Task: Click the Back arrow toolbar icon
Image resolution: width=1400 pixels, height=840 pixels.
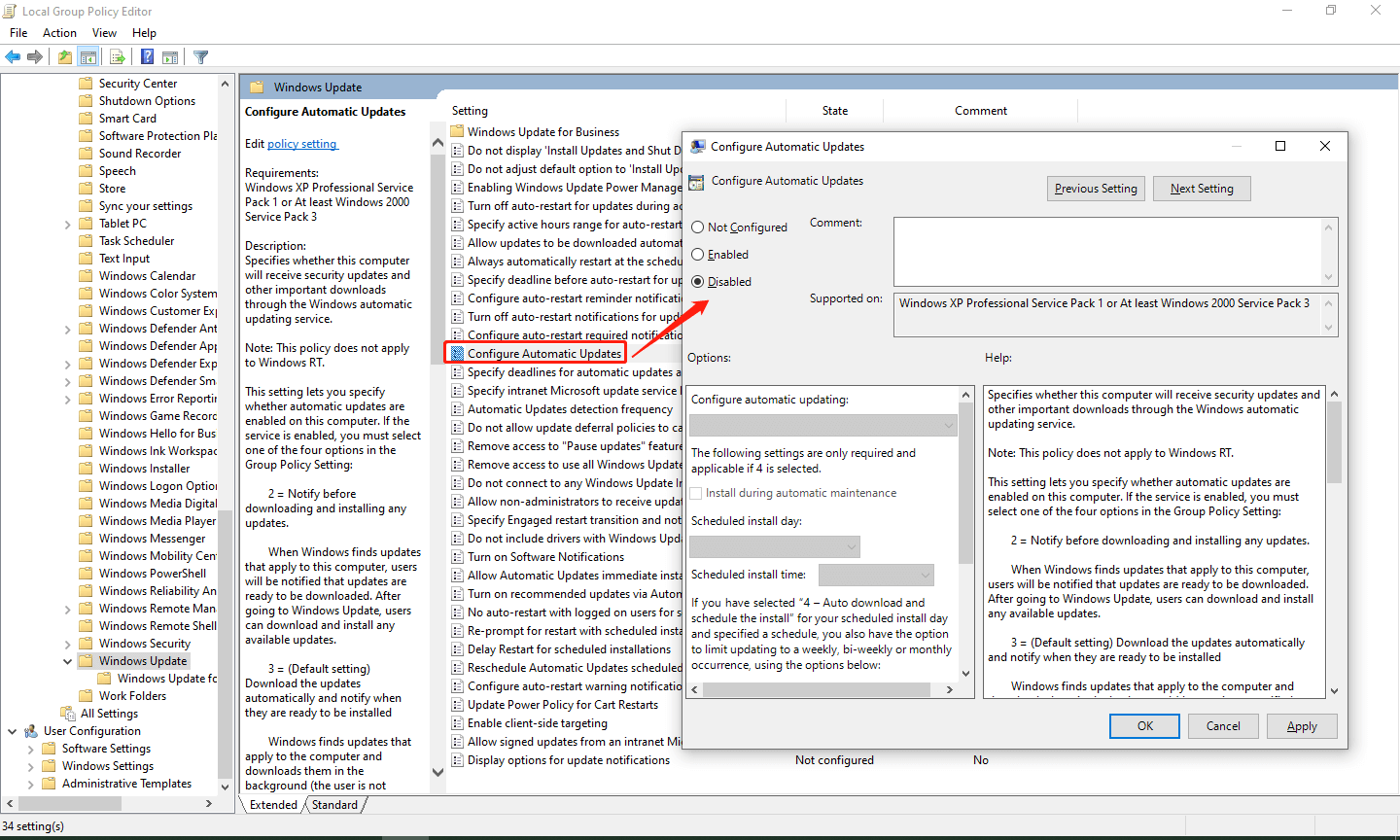Action: coord(13,57)
